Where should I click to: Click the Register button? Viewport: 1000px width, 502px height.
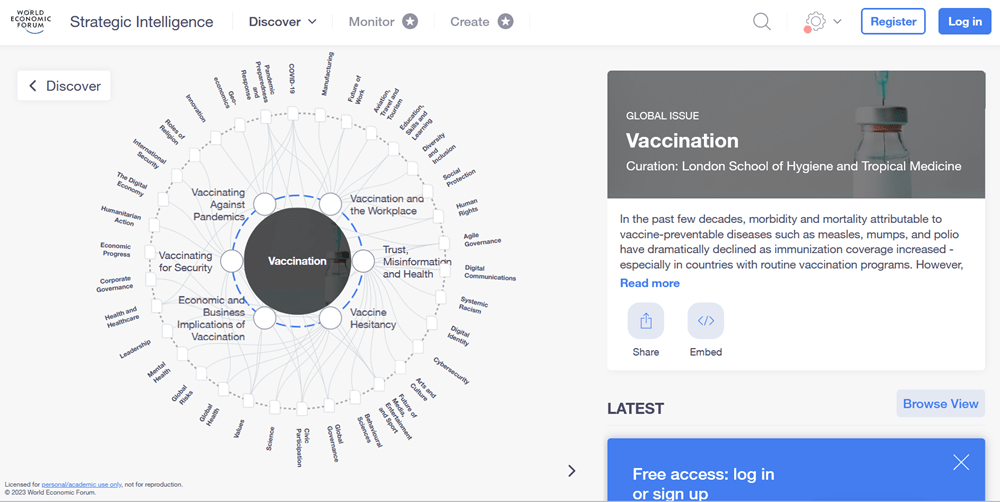click(x=893, y=22)
